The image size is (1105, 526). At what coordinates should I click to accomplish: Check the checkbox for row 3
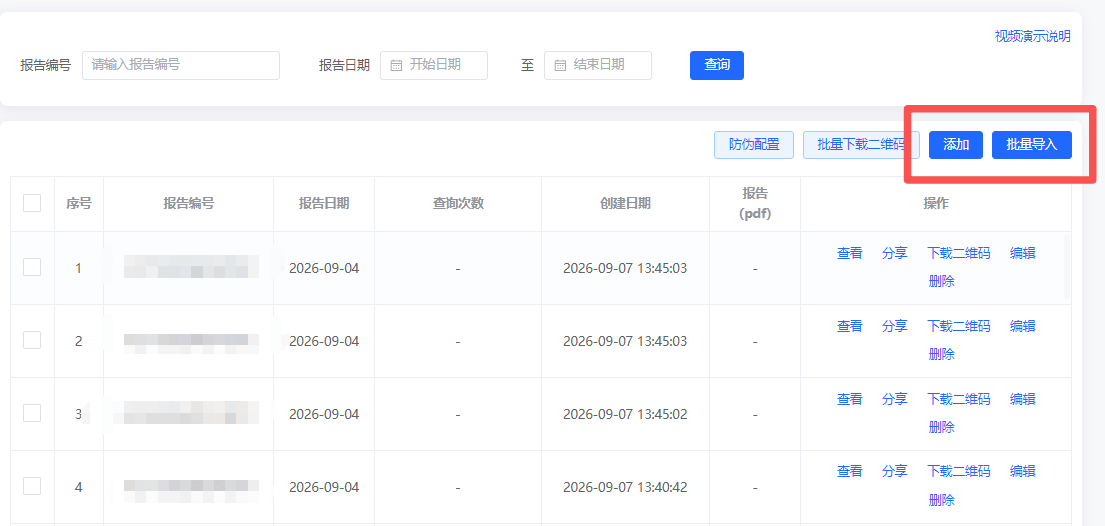(32, 413)
